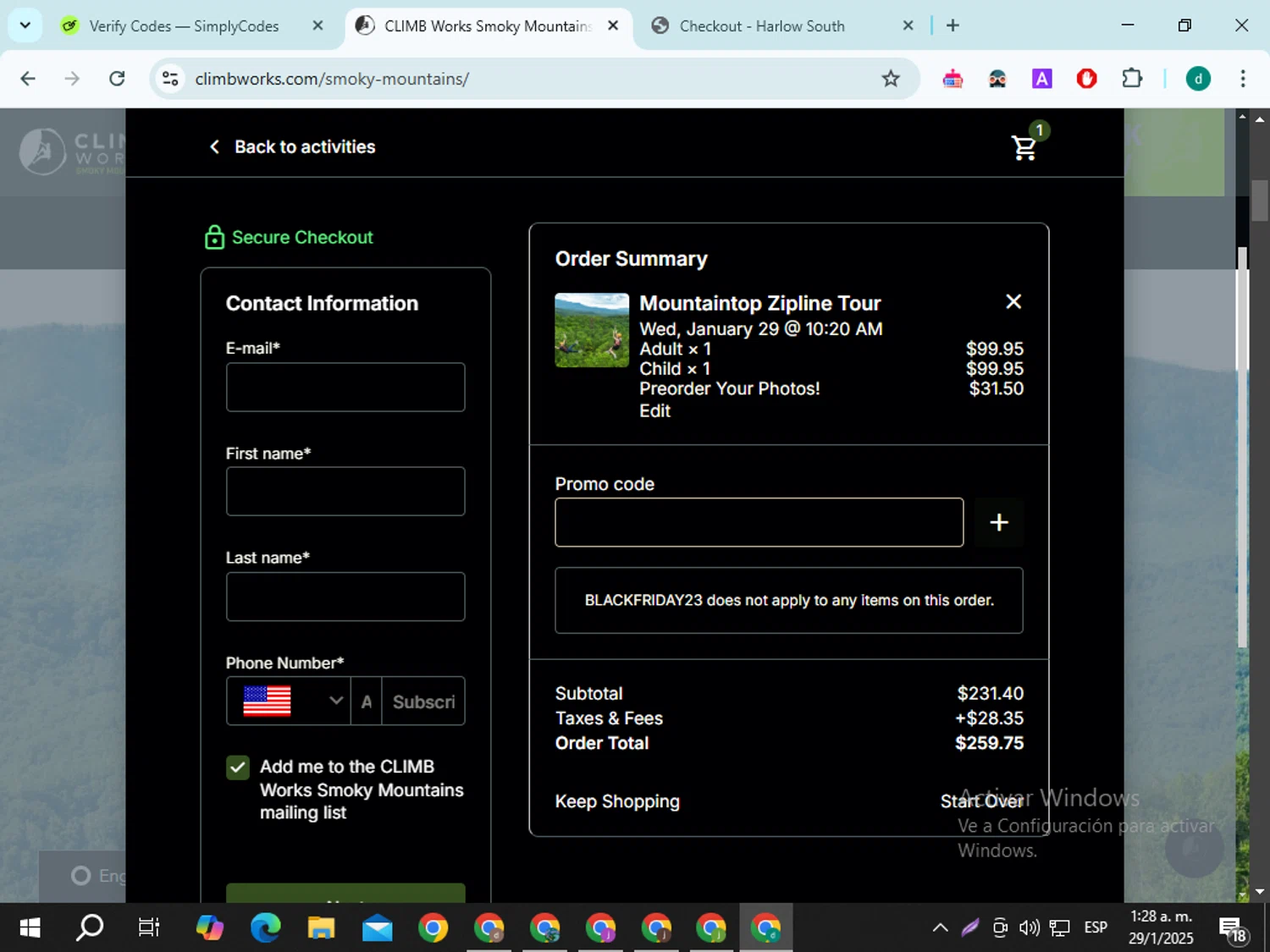Viewport: 1270px width, 952px height.
Task: Focus the phone number subscriber field
Action: point(422,702)
